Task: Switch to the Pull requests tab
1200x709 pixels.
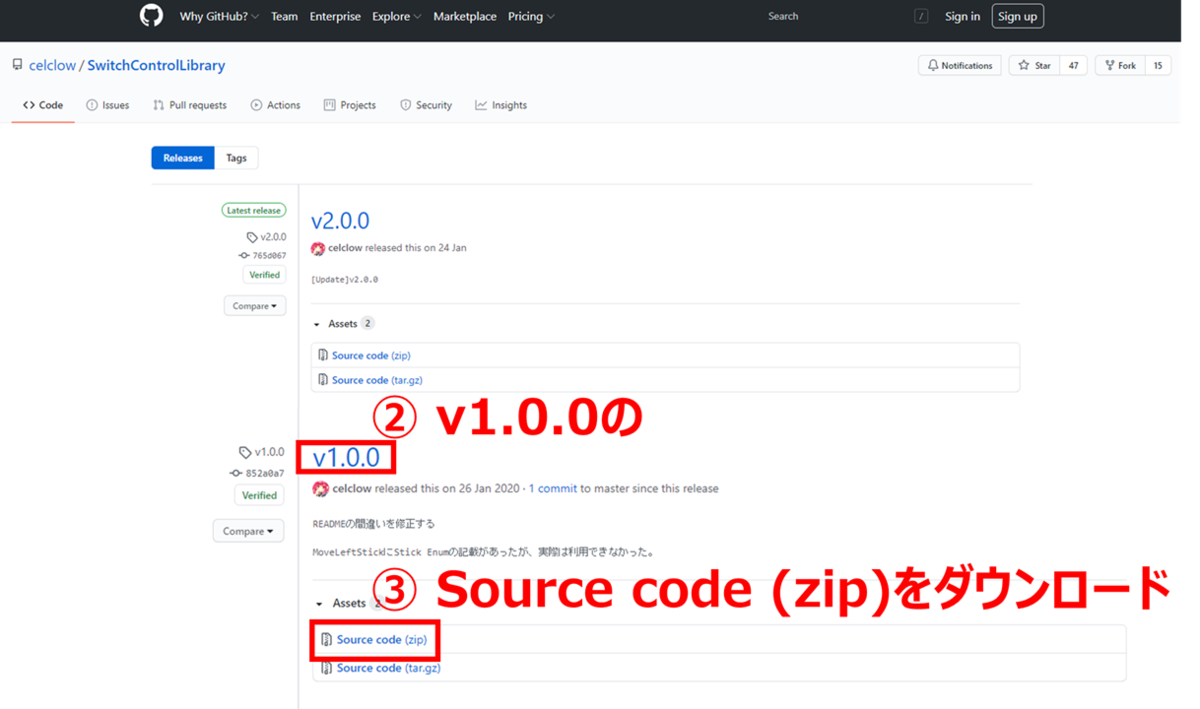Action: [x=190, y=105]
